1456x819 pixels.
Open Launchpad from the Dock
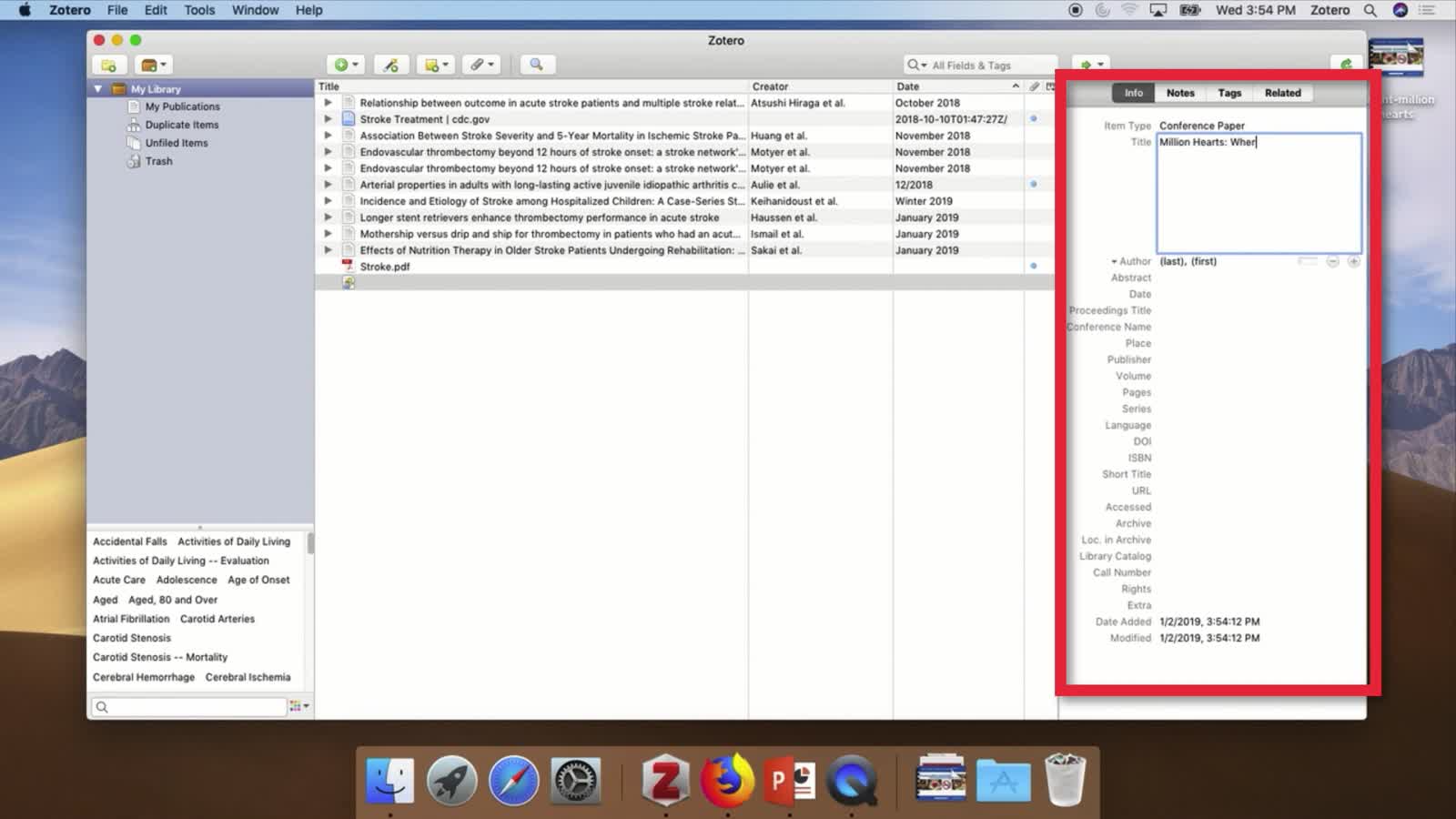[x=451, y=781]
